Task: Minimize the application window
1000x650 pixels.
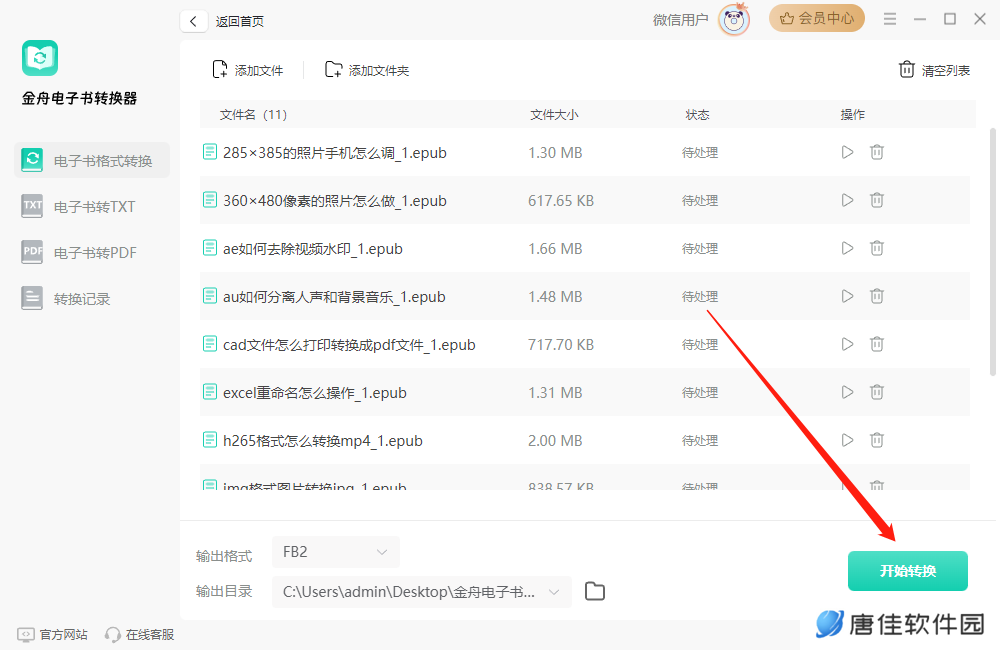Action: [x=920, y=19]
